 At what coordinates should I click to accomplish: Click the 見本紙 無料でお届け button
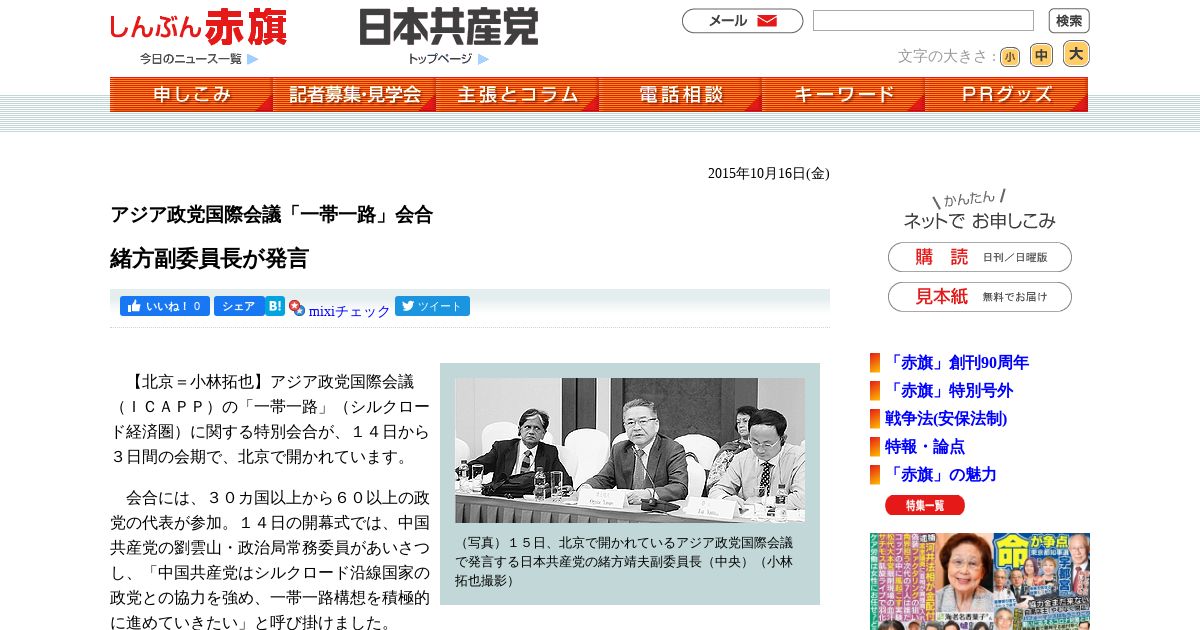tap(980, 297)
